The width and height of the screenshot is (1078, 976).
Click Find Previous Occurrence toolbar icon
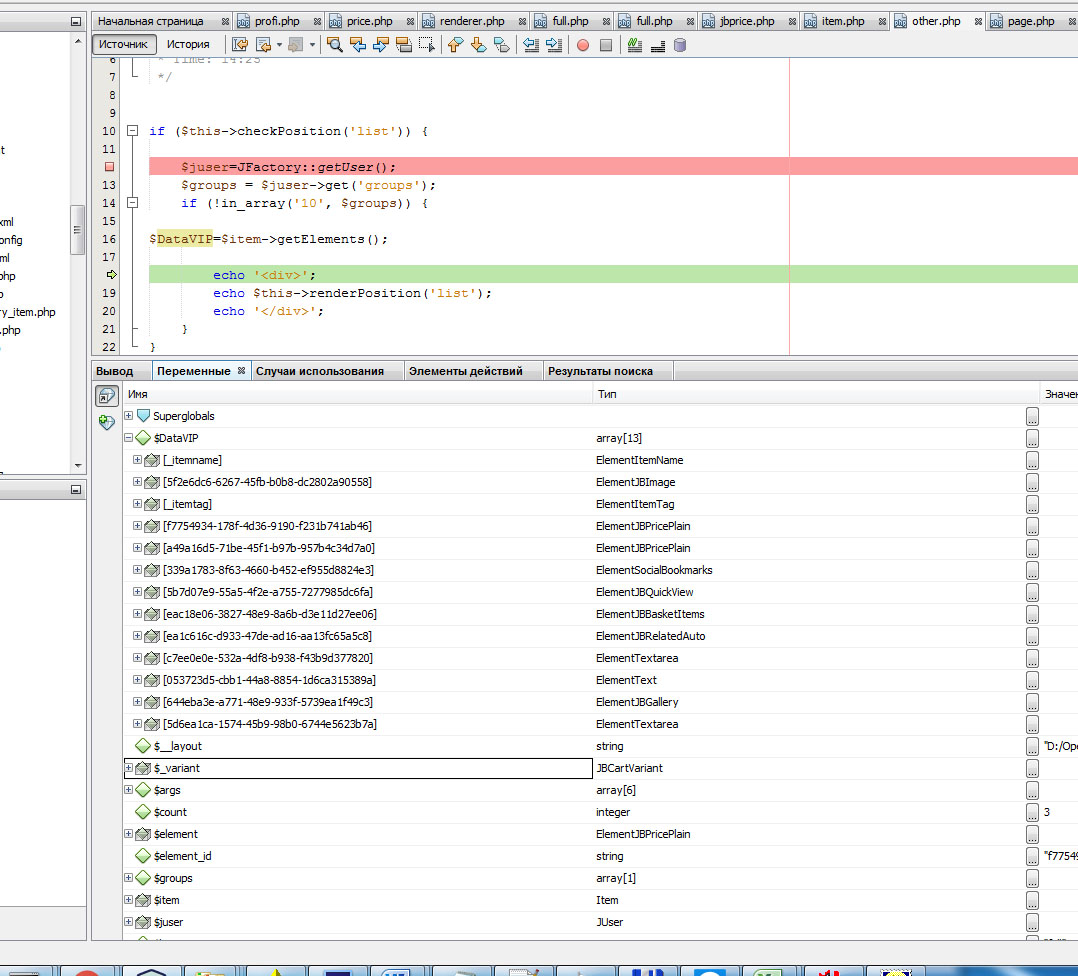click(358, 45)
